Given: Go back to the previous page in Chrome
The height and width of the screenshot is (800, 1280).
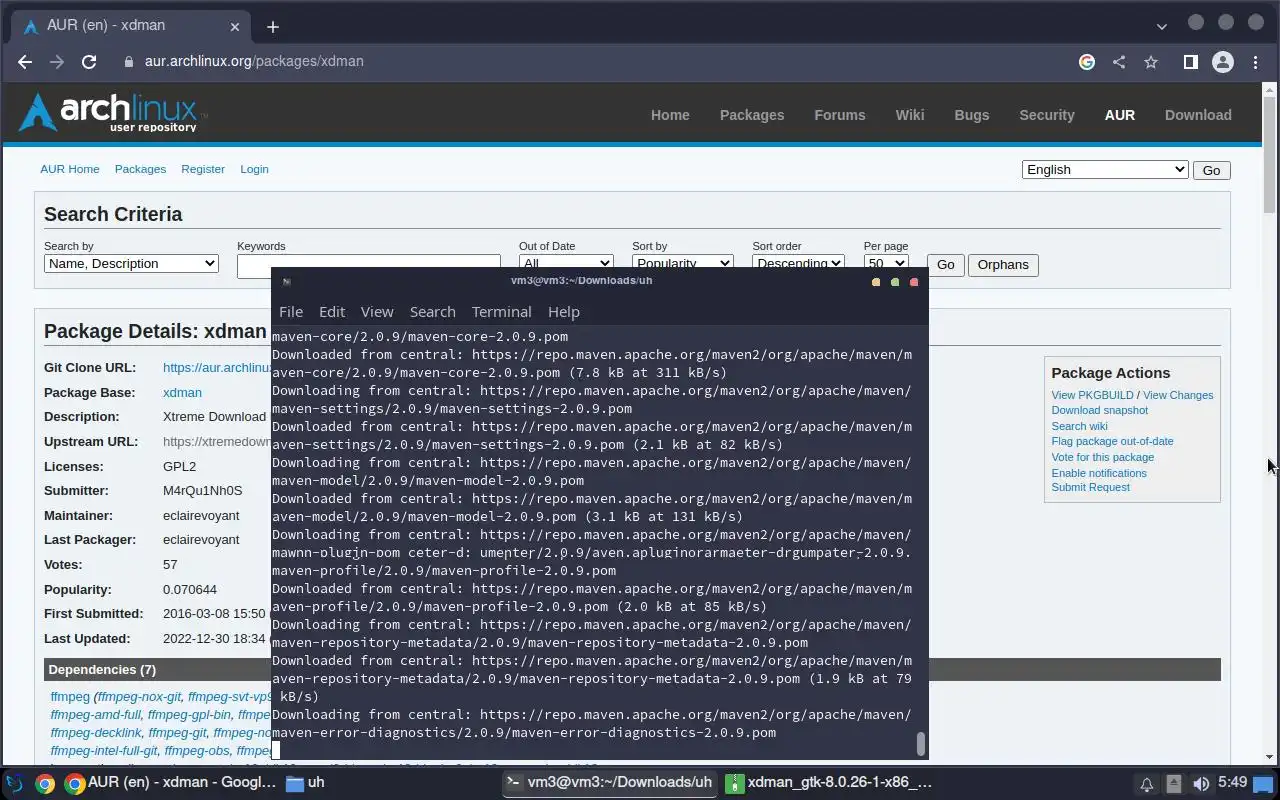Looking at the screenshot, I should point(25,62).
